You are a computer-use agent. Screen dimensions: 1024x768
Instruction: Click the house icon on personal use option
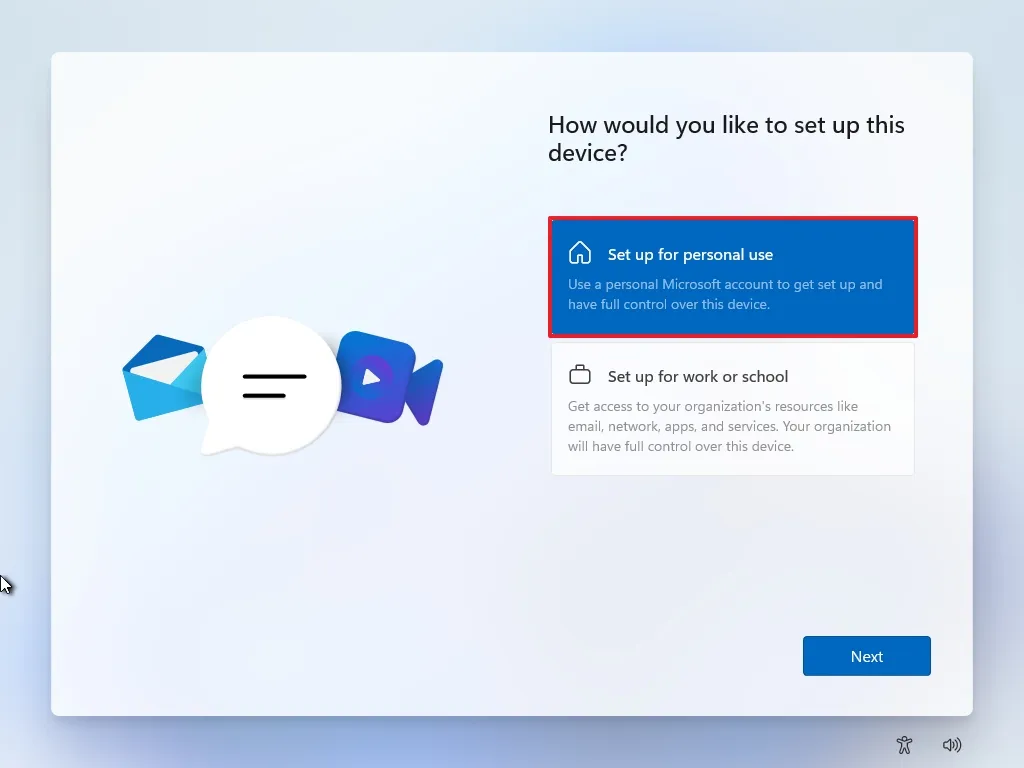580,254
